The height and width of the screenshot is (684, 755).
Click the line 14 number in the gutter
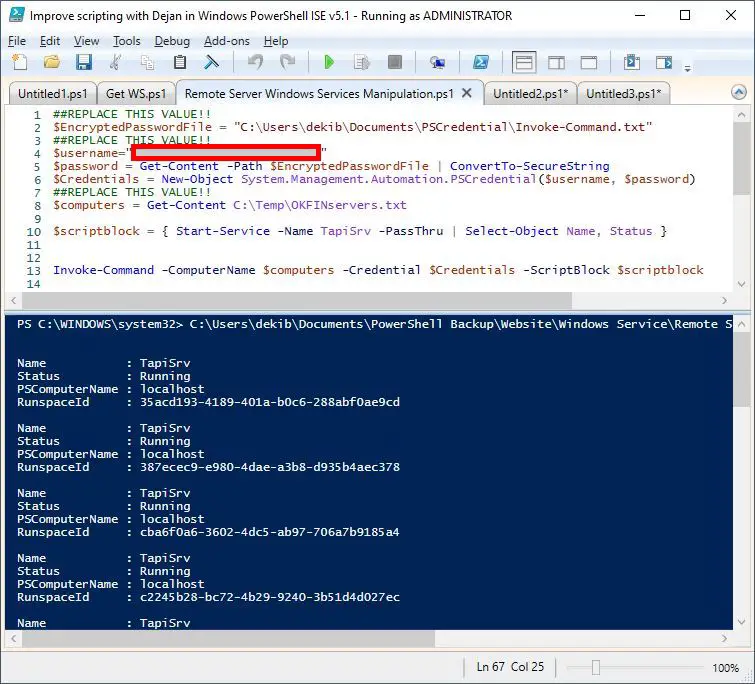pyautogui.click(x=34, y=284)
